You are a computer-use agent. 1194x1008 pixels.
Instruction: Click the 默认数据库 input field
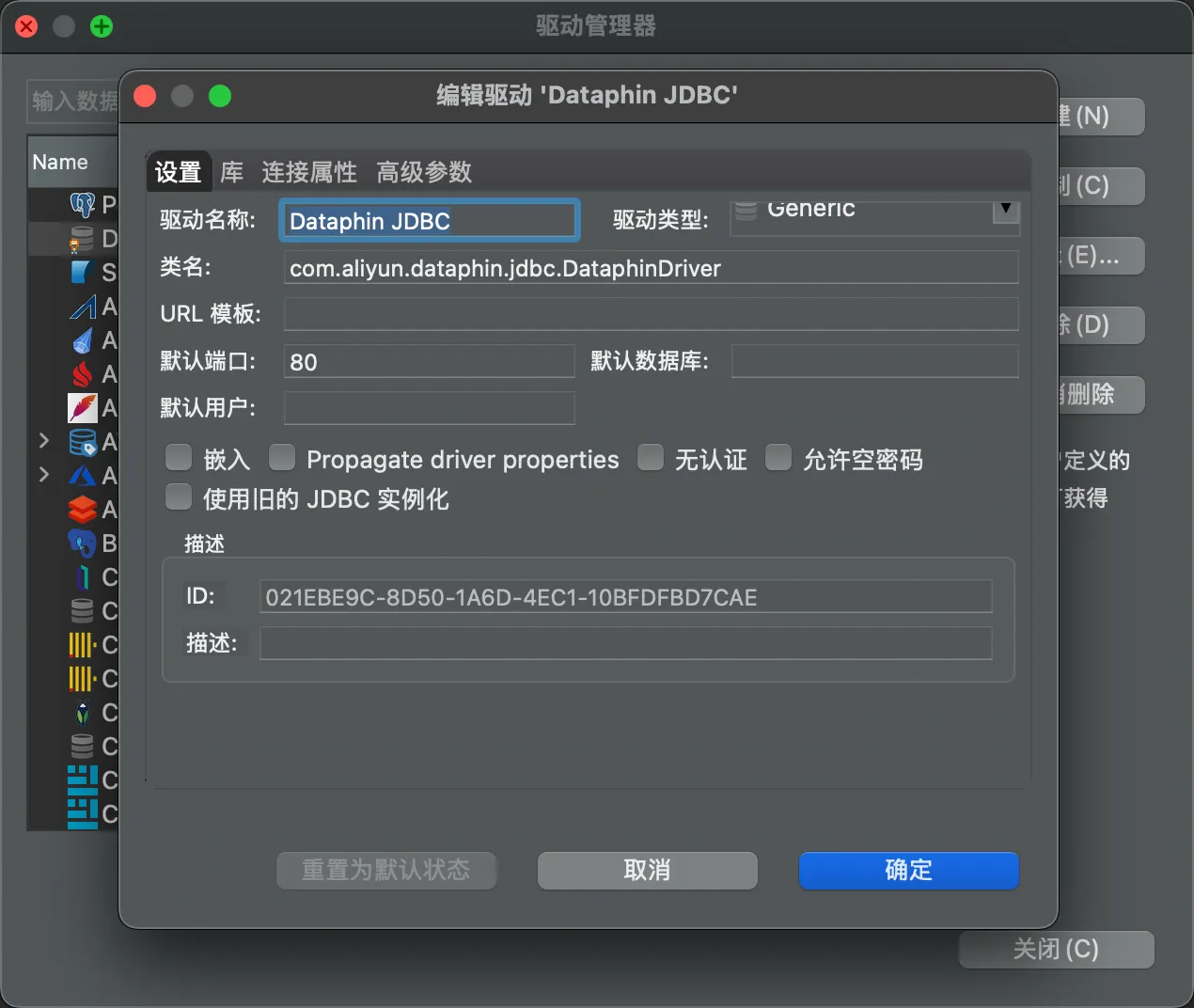(x=874, y=361)
